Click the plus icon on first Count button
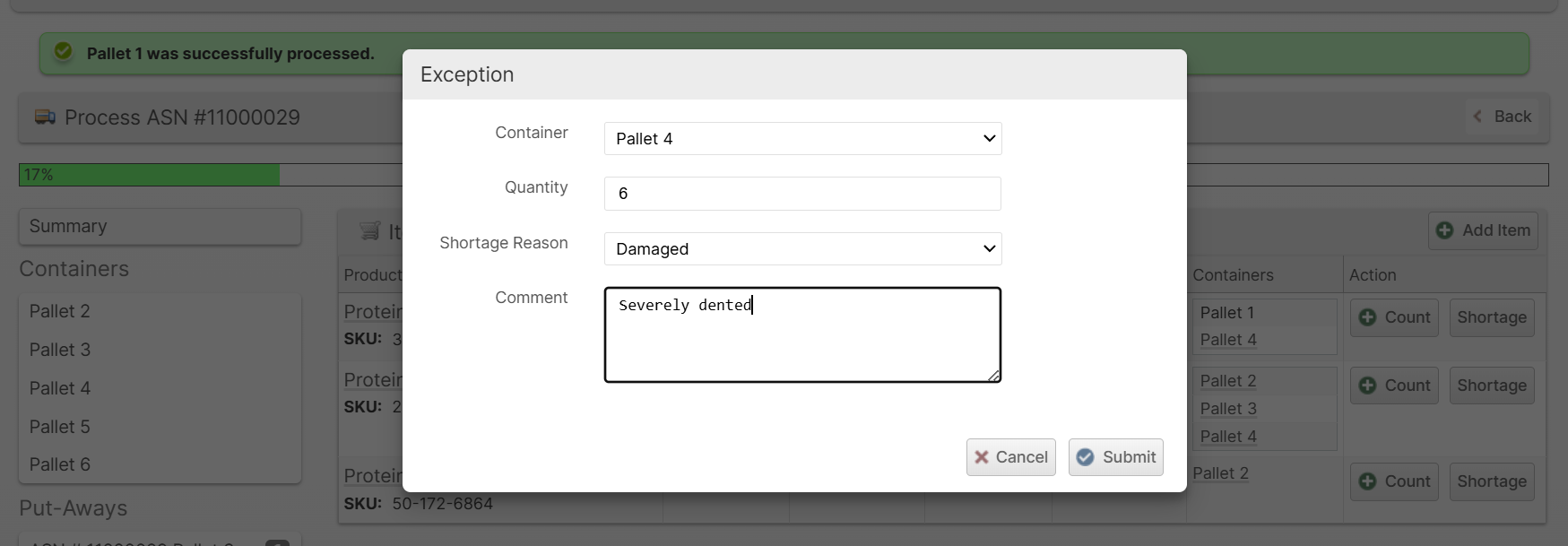 click(1367, 317)
